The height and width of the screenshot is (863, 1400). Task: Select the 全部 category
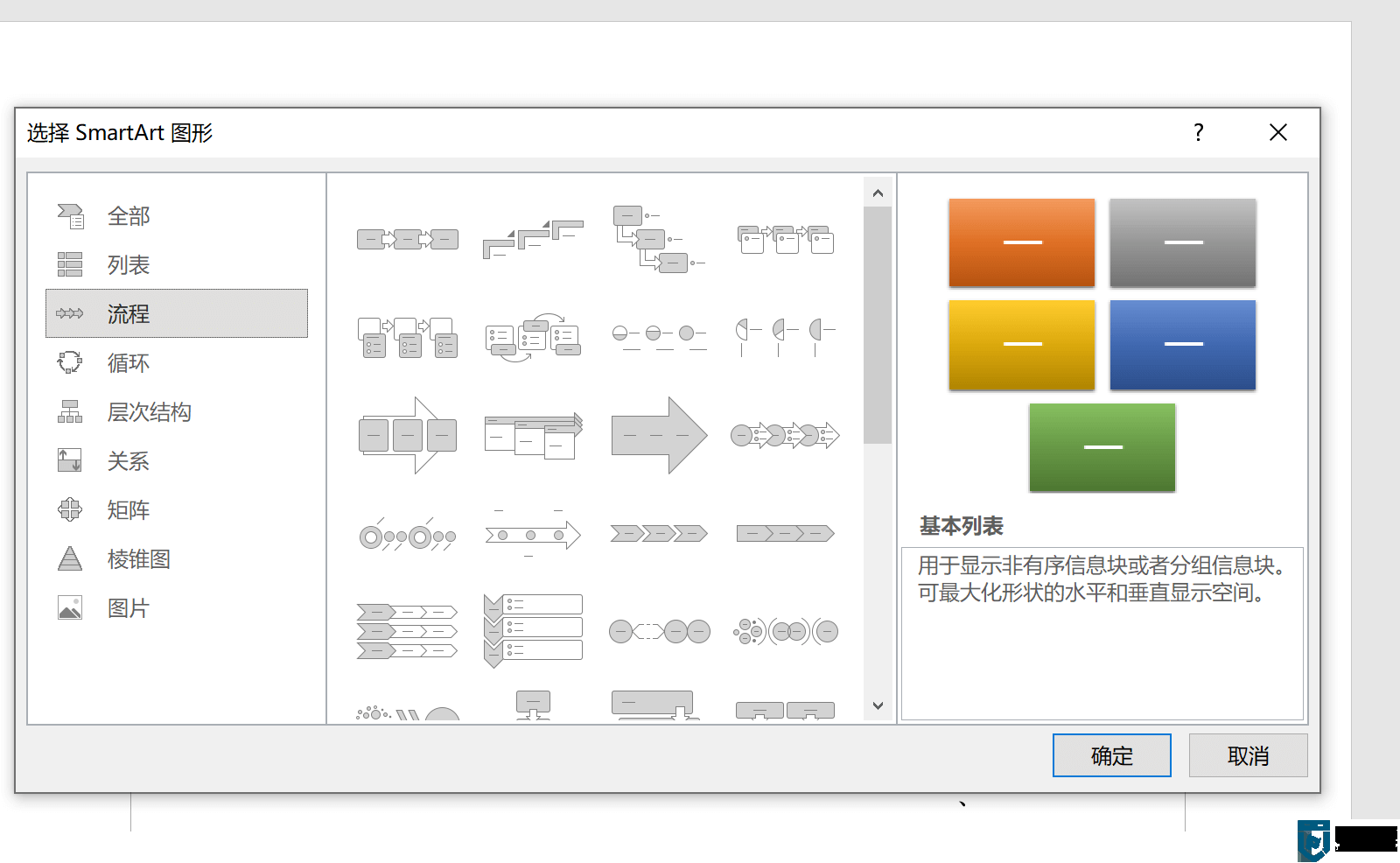click(177, 215)
